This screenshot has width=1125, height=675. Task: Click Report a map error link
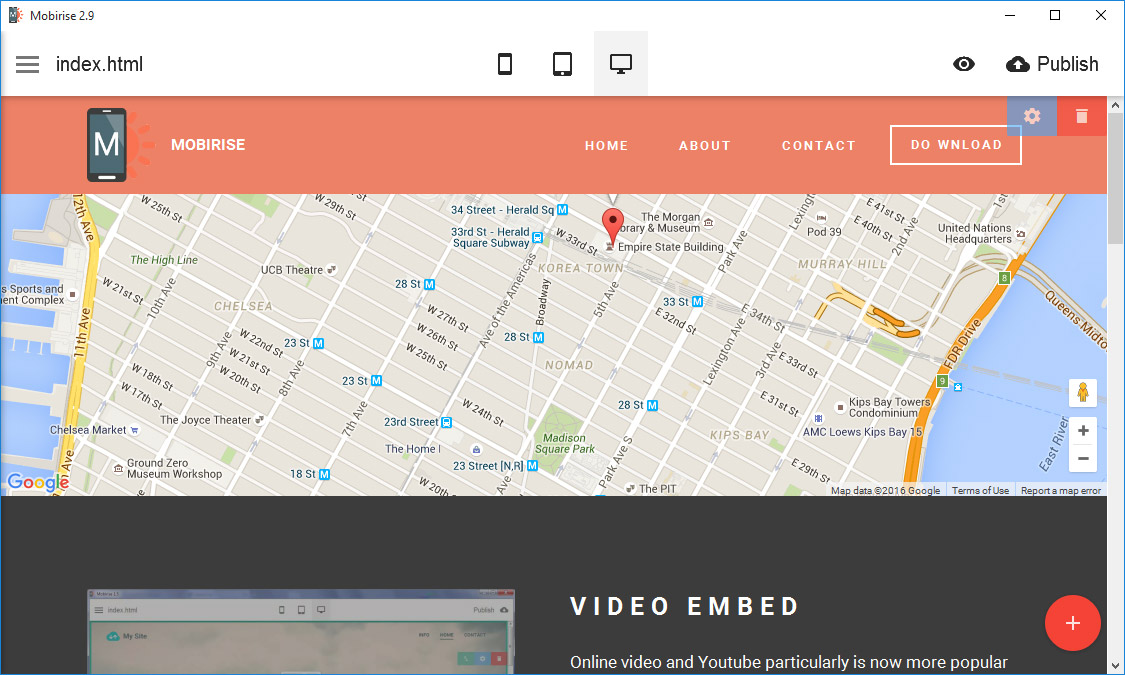click(1060, 491)
